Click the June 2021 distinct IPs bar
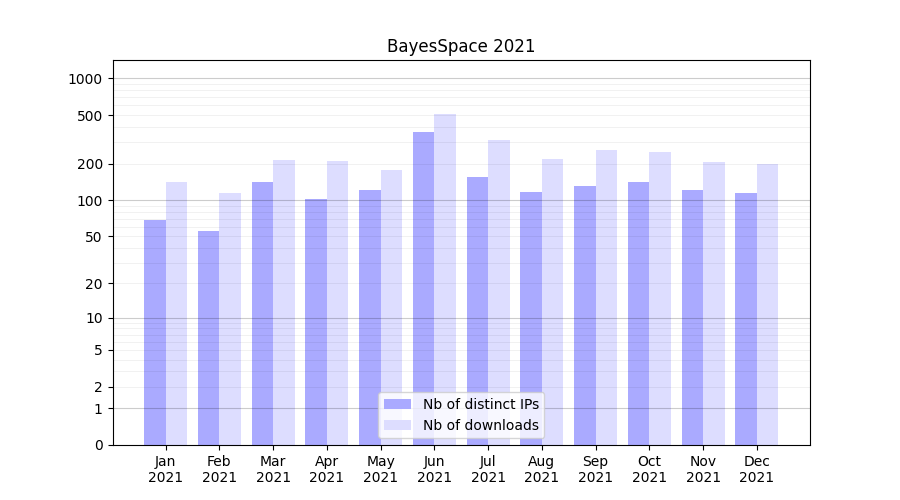Image resolution: width=900 pixels, height=500 pixels. [424, 288]
